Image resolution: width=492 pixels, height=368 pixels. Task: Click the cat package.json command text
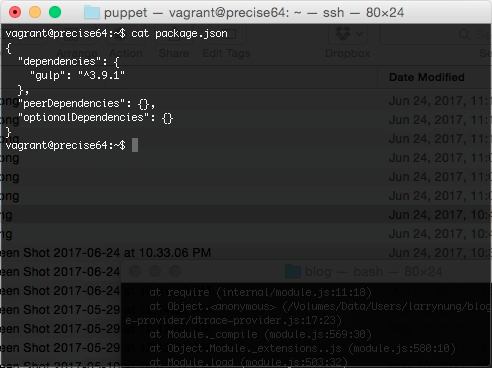click(x=179, y=33)
